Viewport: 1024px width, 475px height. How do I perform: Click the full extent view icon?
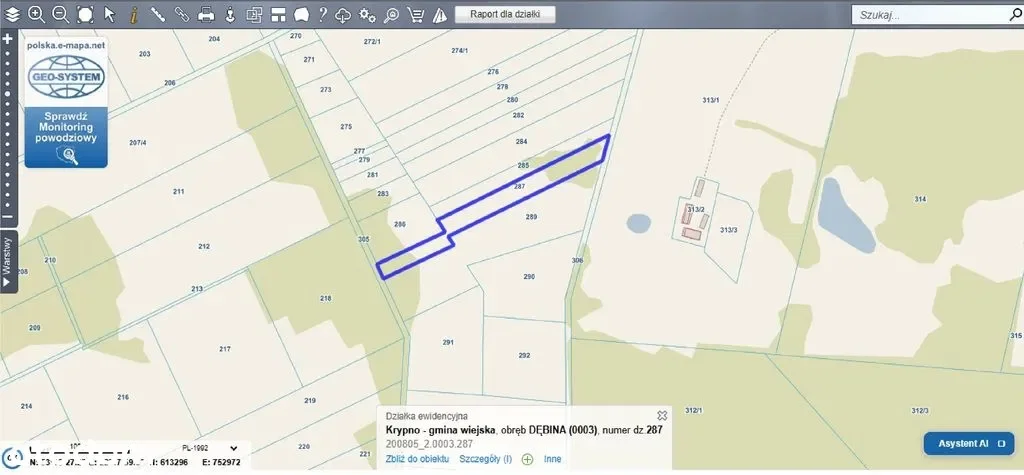point(85,14)
